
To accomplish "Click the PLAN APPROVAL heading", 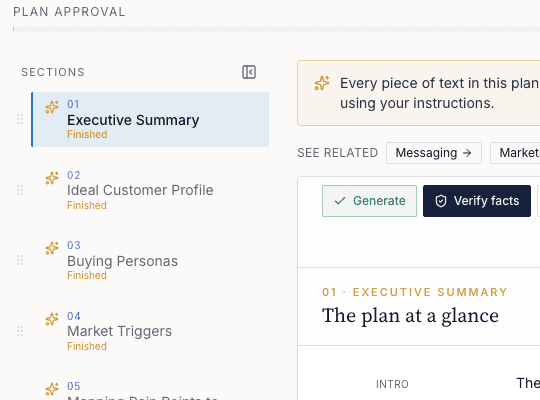I will pos(69,12).
